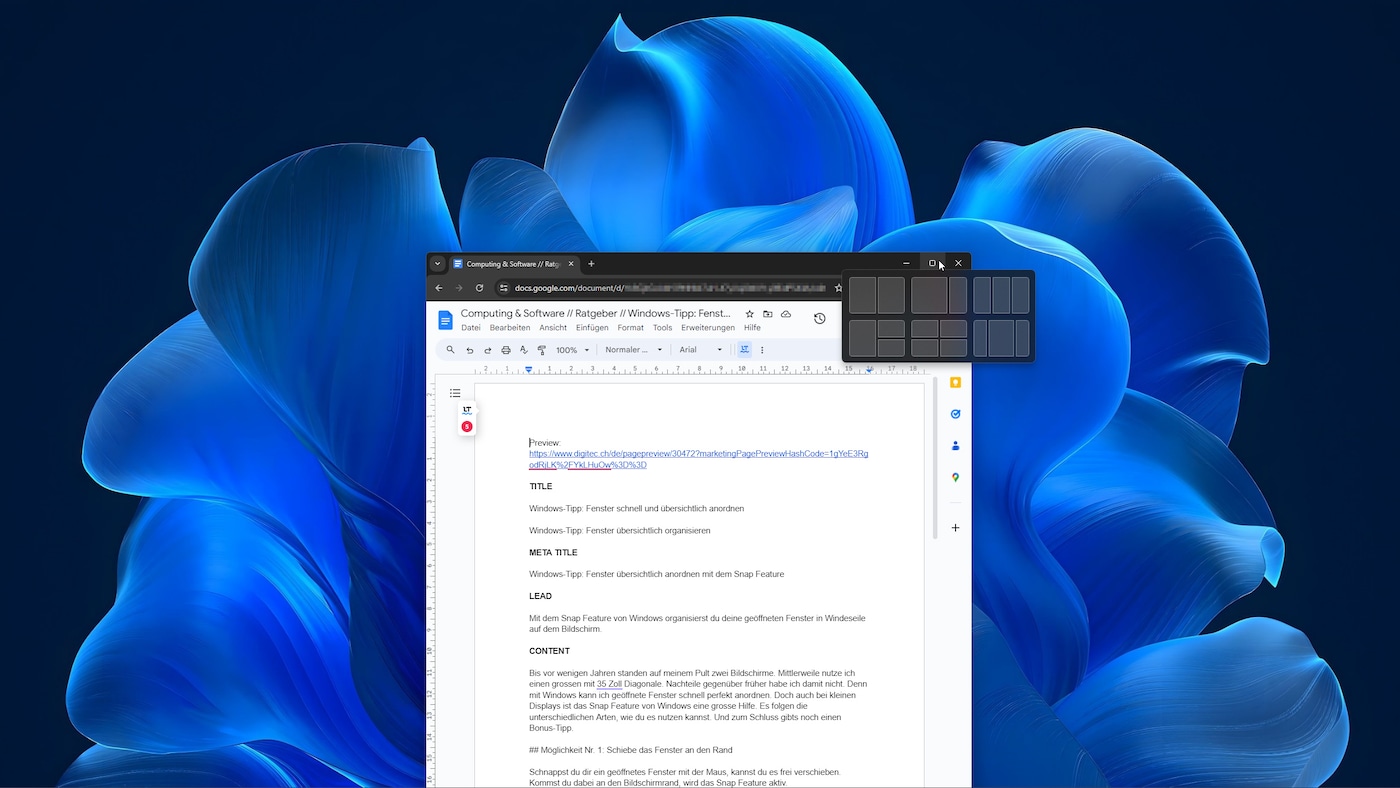Viewport: 1400px width, 788px height.
Task: Open the Hilfe menu
Action: tap(752, 328)
